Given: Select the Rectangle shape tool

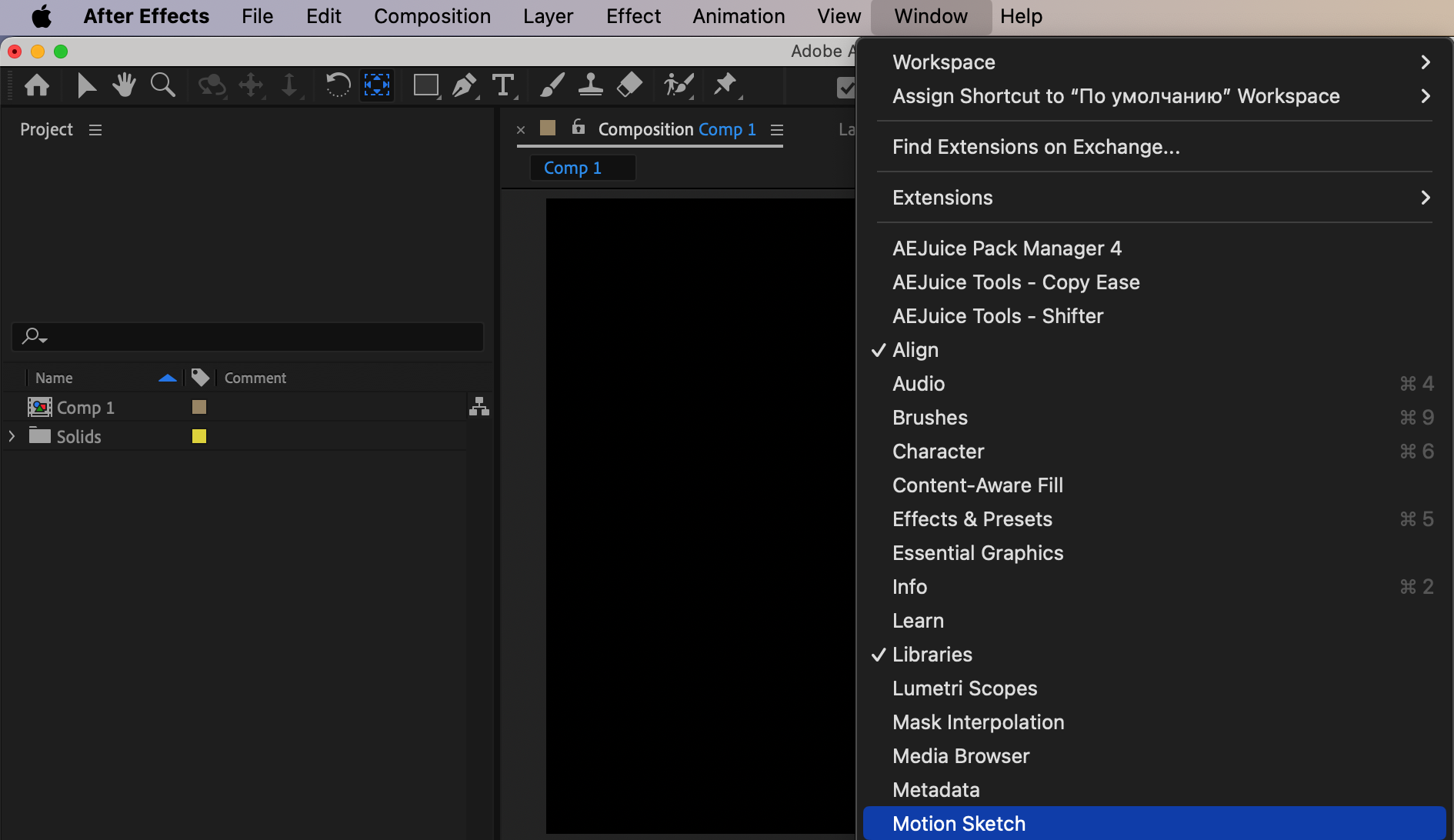Looking at the screenshot, I should [426, 85].
